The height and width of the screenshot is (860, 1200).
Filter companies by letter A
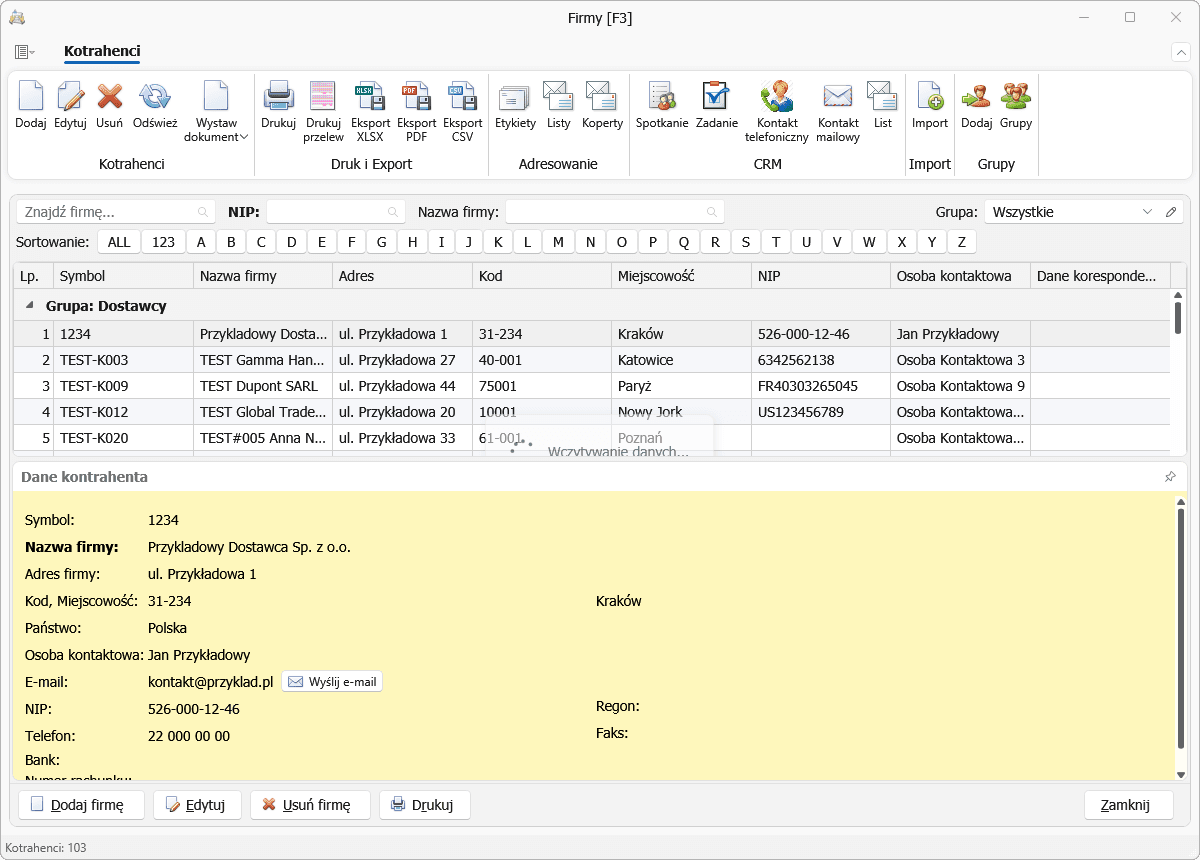pos(201,242)
